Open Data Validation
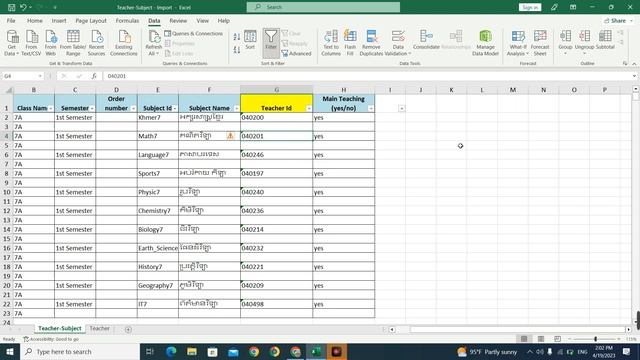640x360 pixels. [x=398, y=42]
